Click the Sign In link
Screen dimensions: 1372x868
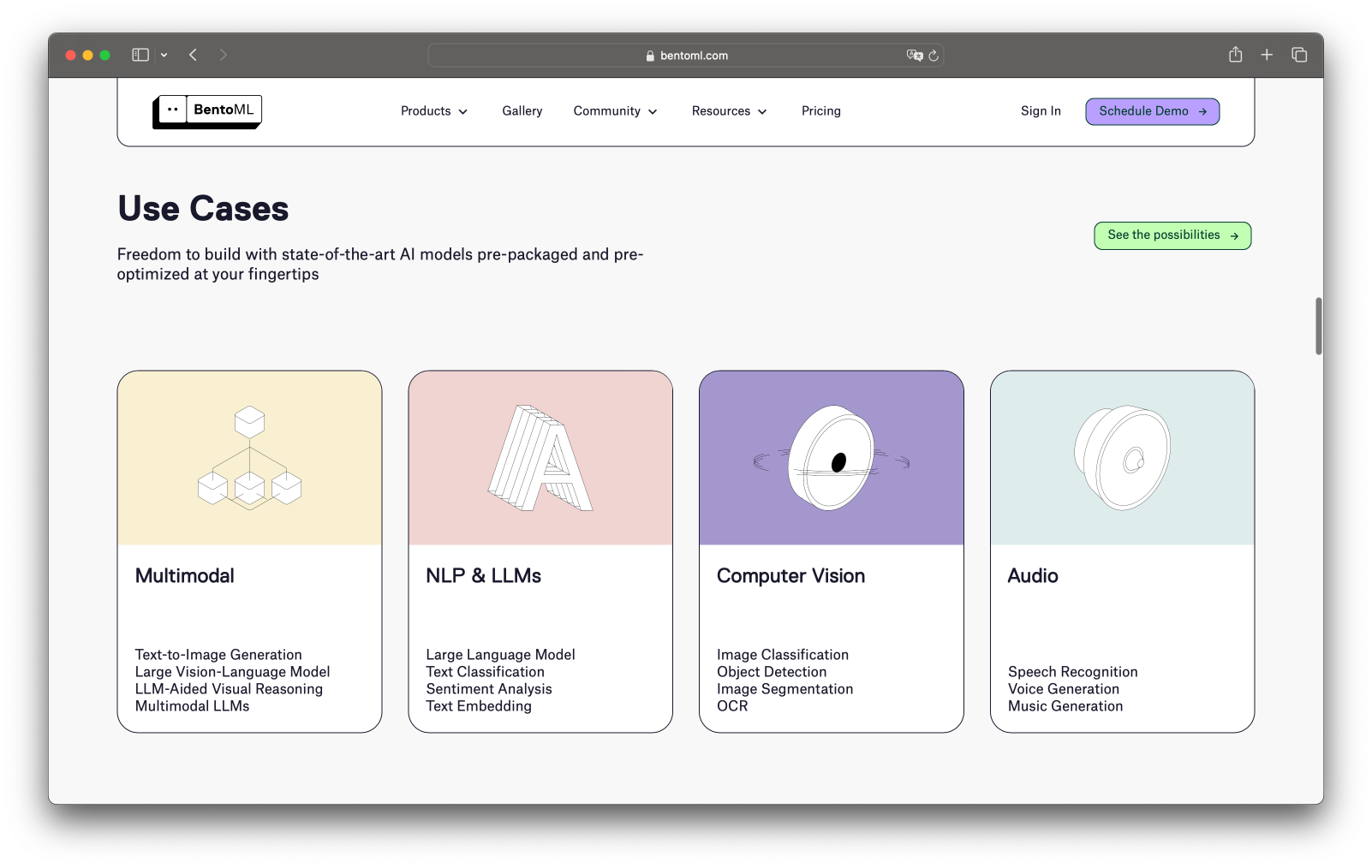pyautogui.click(x=1041, y=111)
